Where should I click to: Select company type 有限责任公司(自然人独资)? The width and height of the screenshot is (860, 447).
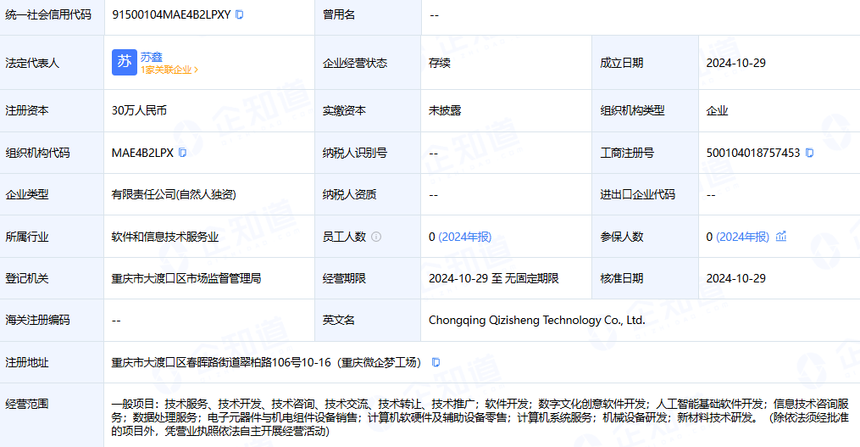[x=174, y=194]
